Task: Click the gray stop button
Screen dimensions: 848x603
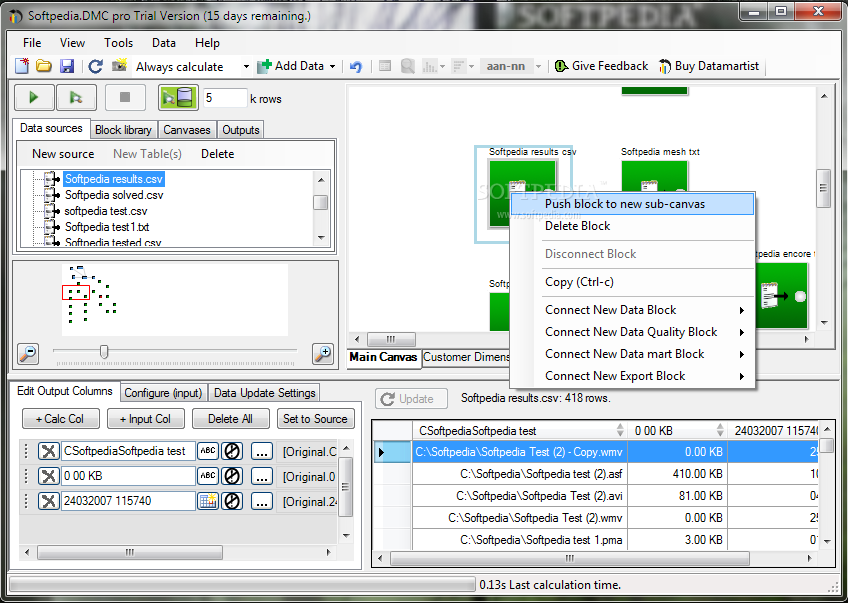Action: [125, 97]
